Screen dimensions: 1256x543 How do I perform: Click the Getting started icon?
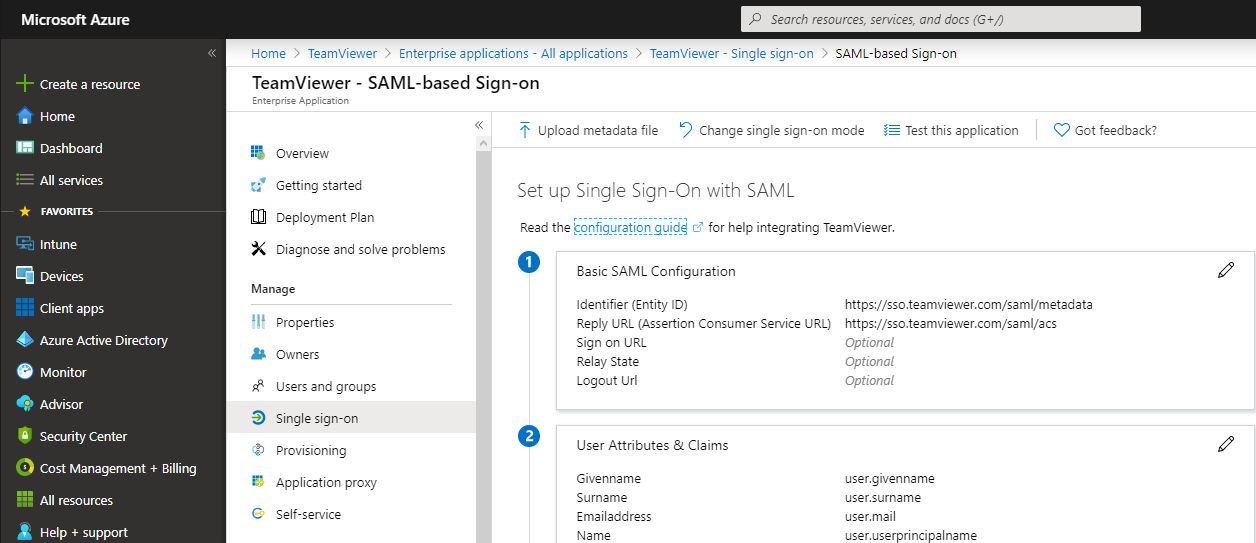tap(258, 185)
